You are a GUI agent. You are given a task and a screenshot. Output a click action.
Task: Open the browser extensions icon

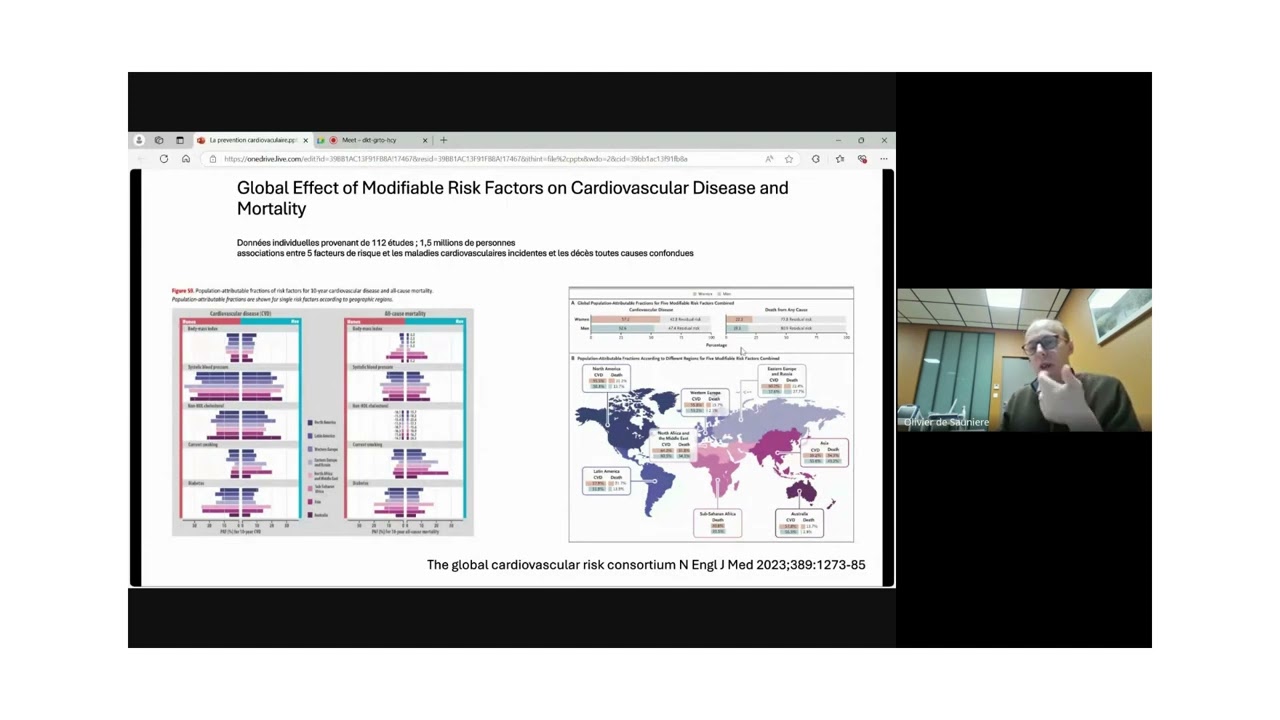point(816,159)
